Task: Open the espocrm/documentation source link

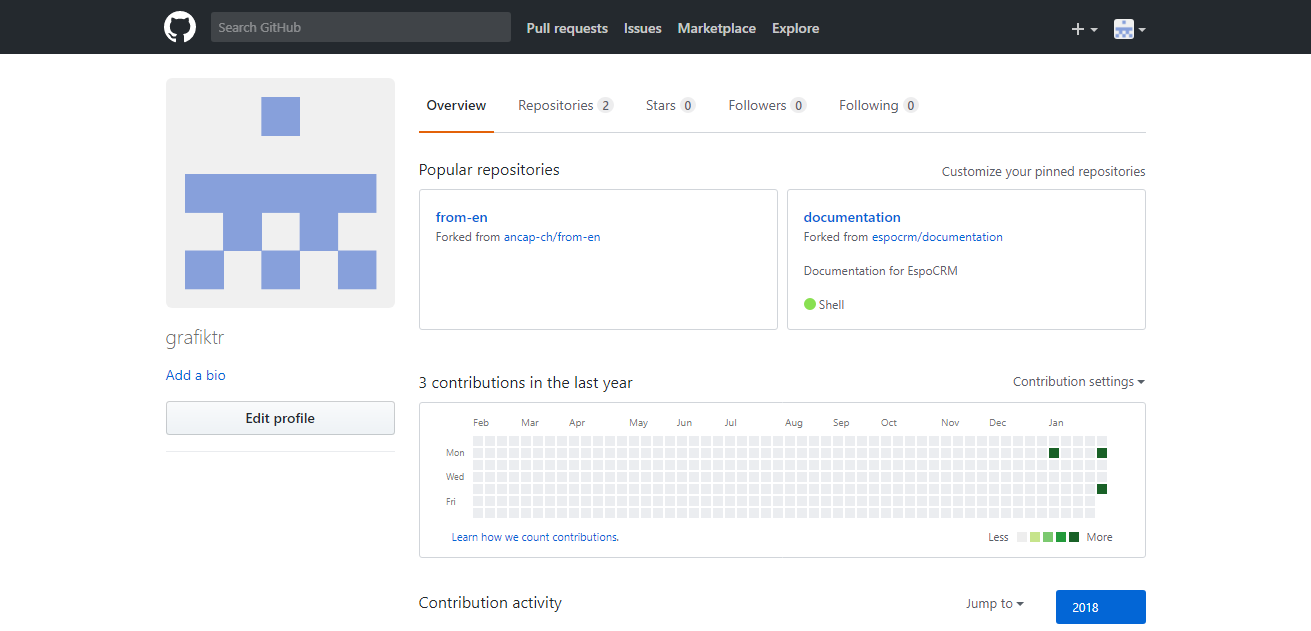Action: pos(937,237)
